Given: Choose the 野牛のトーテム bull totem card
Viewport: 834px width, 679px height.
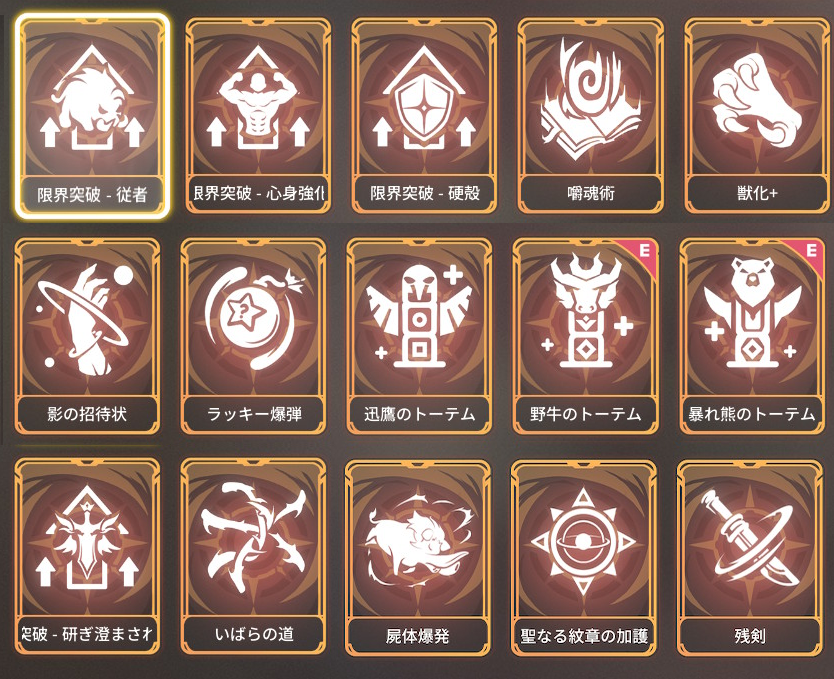Looking at the screenshot, I should point(585,336).
